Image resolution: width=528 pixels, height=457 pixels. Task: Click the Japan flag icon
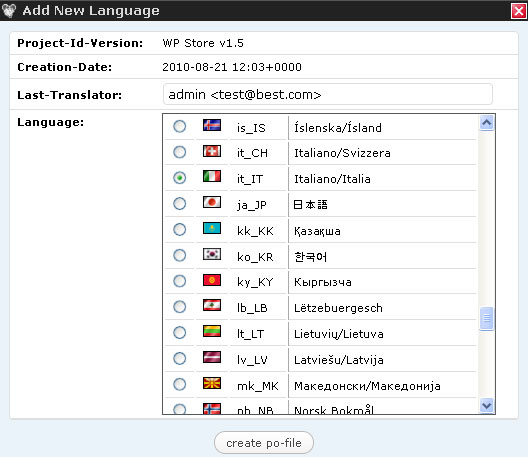(212, 202)
